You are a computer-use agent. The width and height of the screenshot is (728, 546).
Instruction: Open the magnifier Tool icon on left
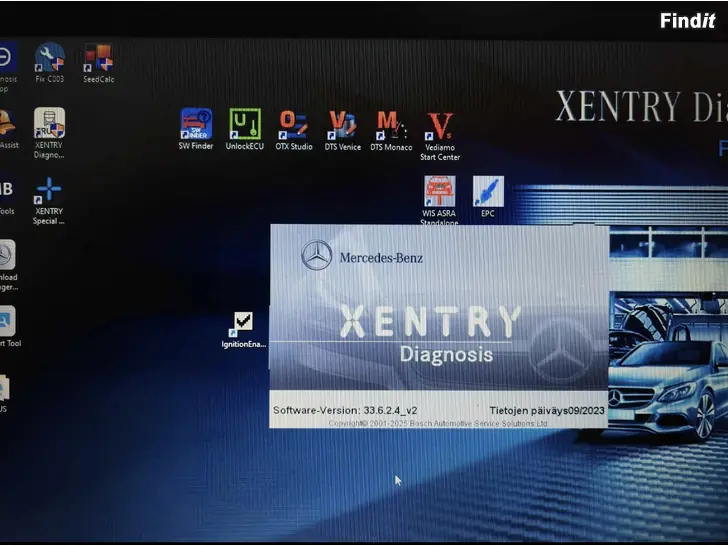click(x=5, y=322)
